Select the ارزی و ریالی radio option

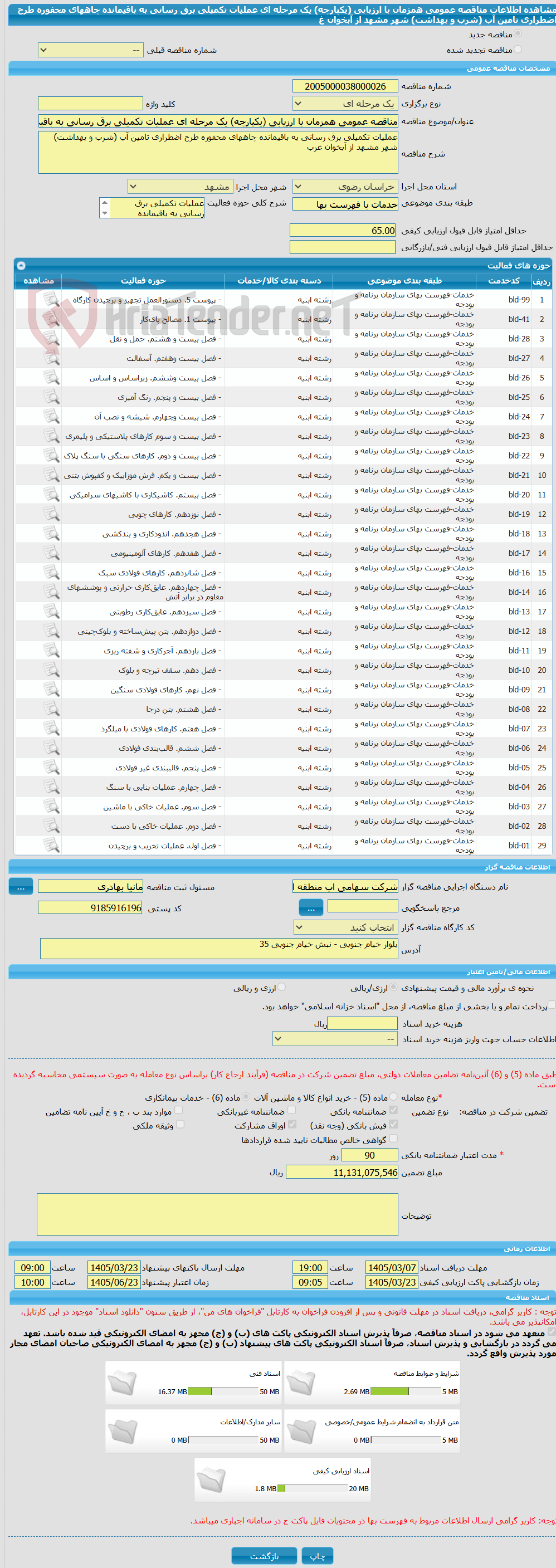click(281, 987)
